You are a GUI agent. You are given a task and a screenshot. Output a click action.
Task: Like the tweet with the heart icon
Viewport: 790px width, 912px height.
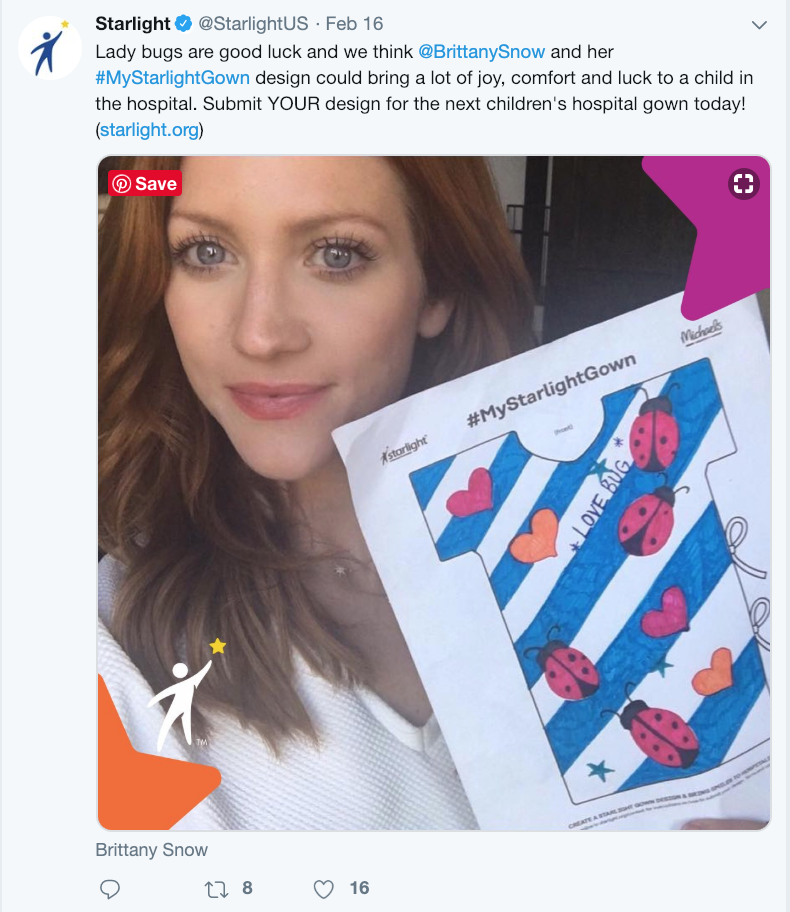point(323,889)
